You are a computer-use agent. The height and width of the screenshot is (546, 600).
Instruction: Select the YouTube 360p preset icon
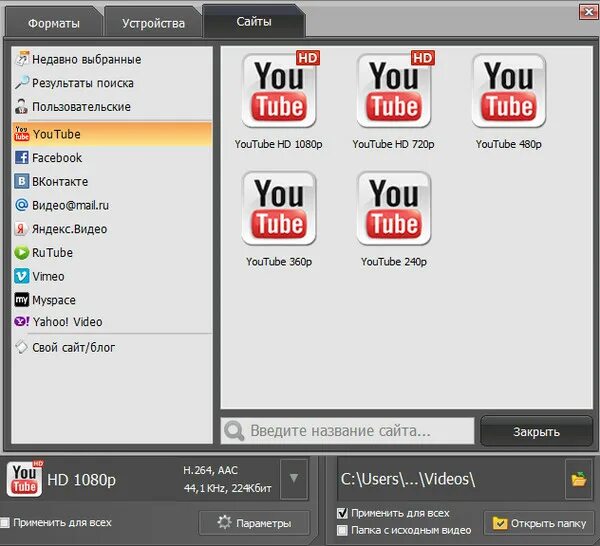(x=279, y=209)
